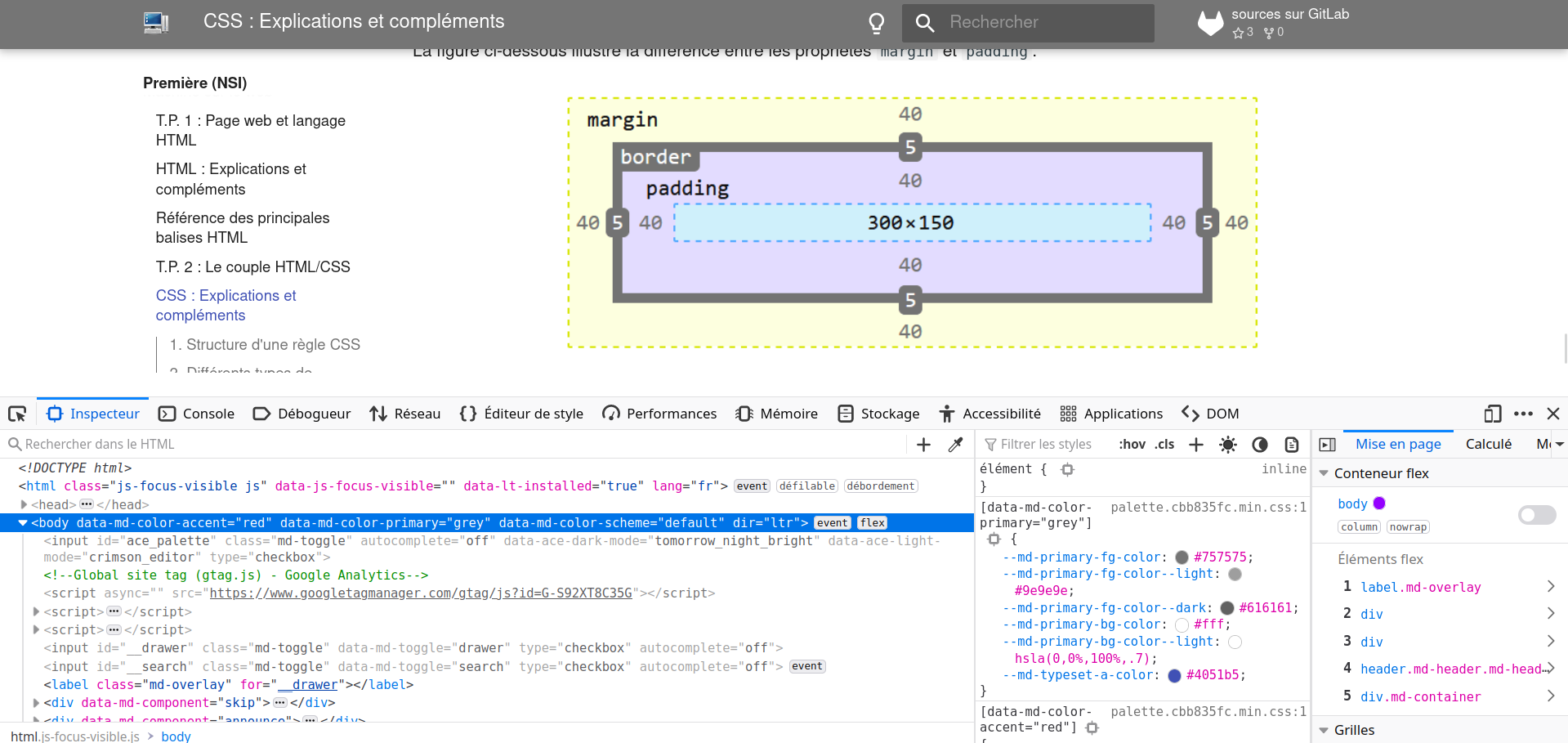
Task: Toggle print media simulation icon
Action: click(x=1292, y=445)
